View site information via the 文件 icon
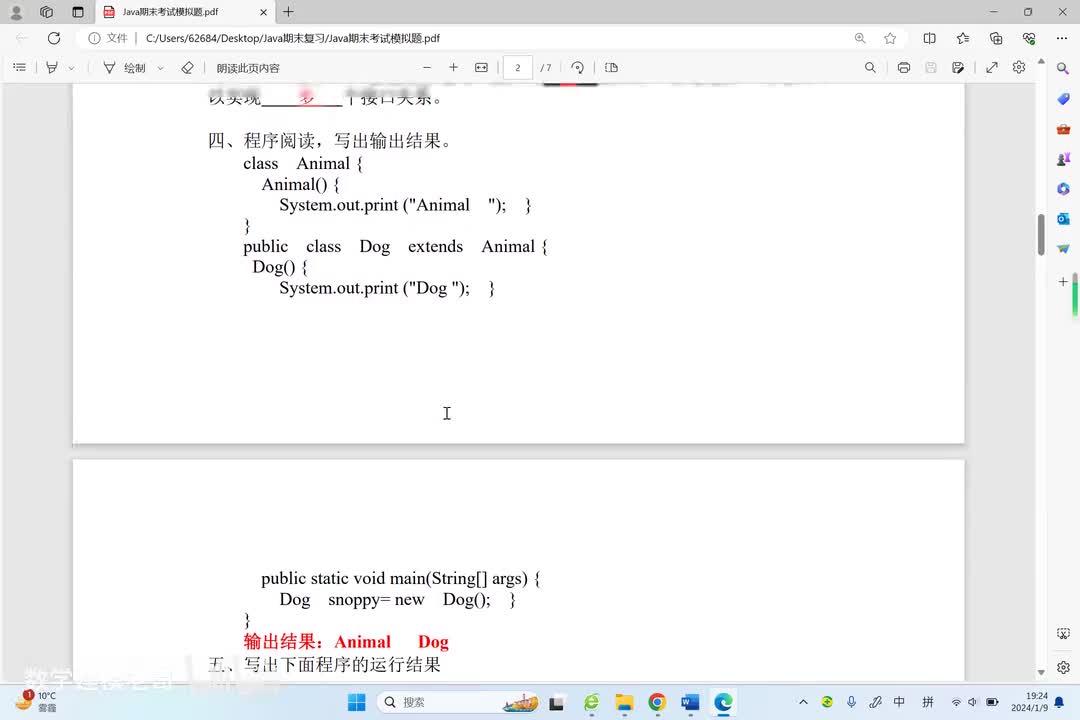This screenshot has height=720, width=1080. click(x=109, y=38)
